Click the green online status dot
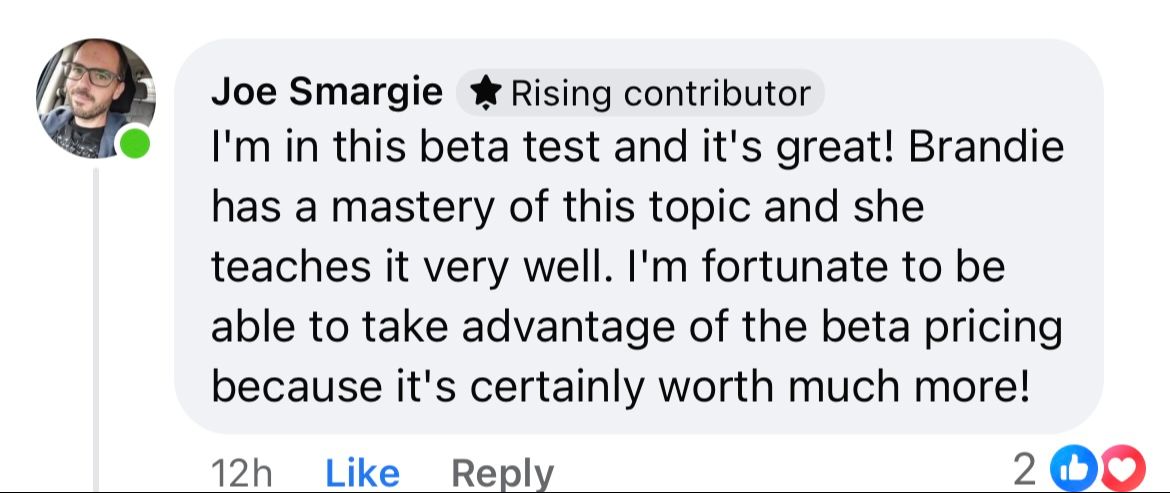This screenshot has height=493, width=1170. pos(134,144)
